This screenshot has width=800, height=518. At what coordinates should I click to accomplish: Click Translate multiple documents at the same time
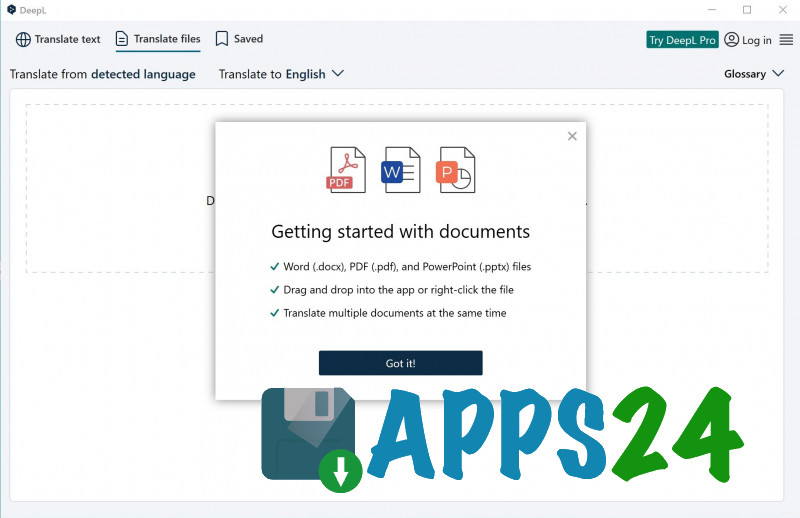(388, 313)
